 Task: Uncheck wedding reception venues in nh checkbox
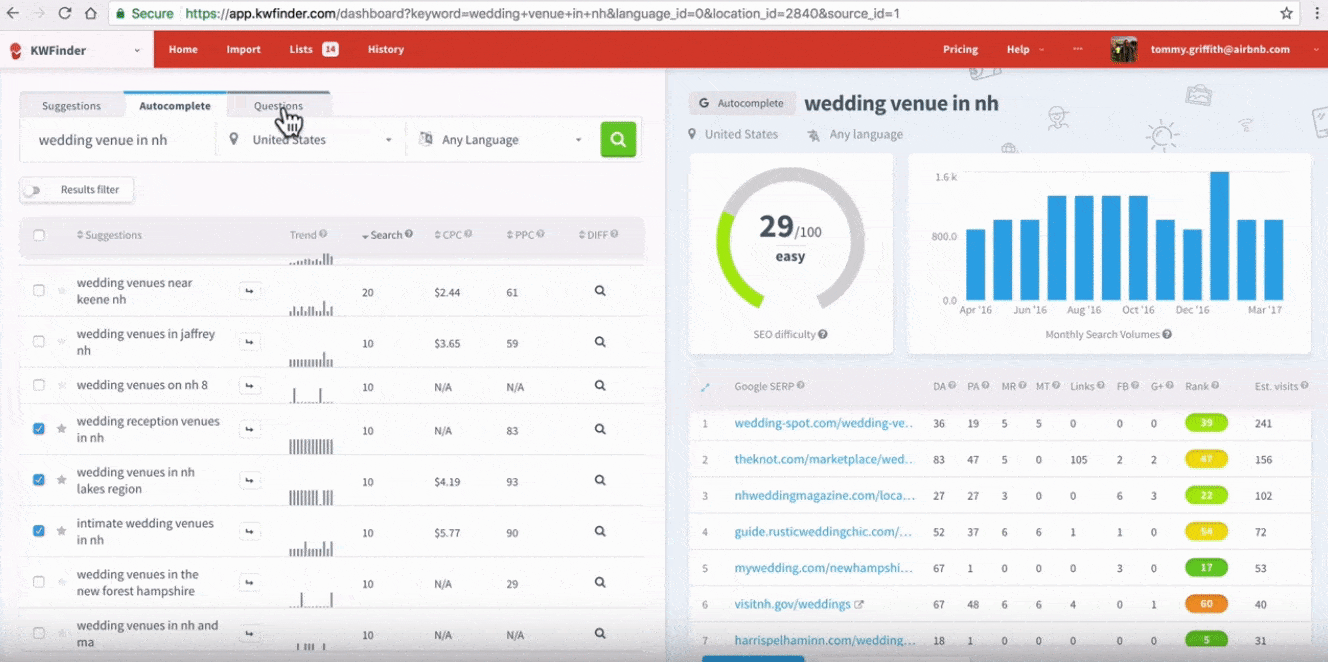click(39, 429)
